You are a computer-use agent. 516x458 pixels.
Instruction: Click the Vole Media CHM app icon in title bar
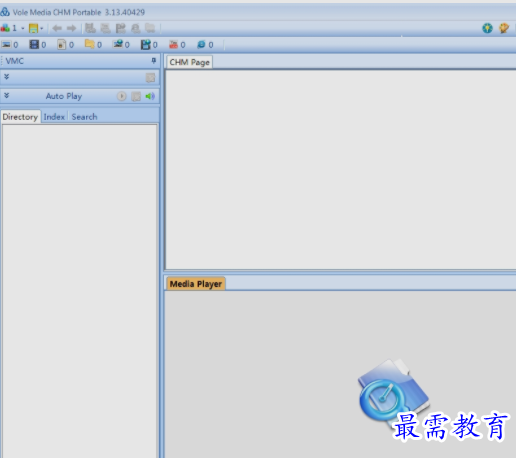(5, 12)
